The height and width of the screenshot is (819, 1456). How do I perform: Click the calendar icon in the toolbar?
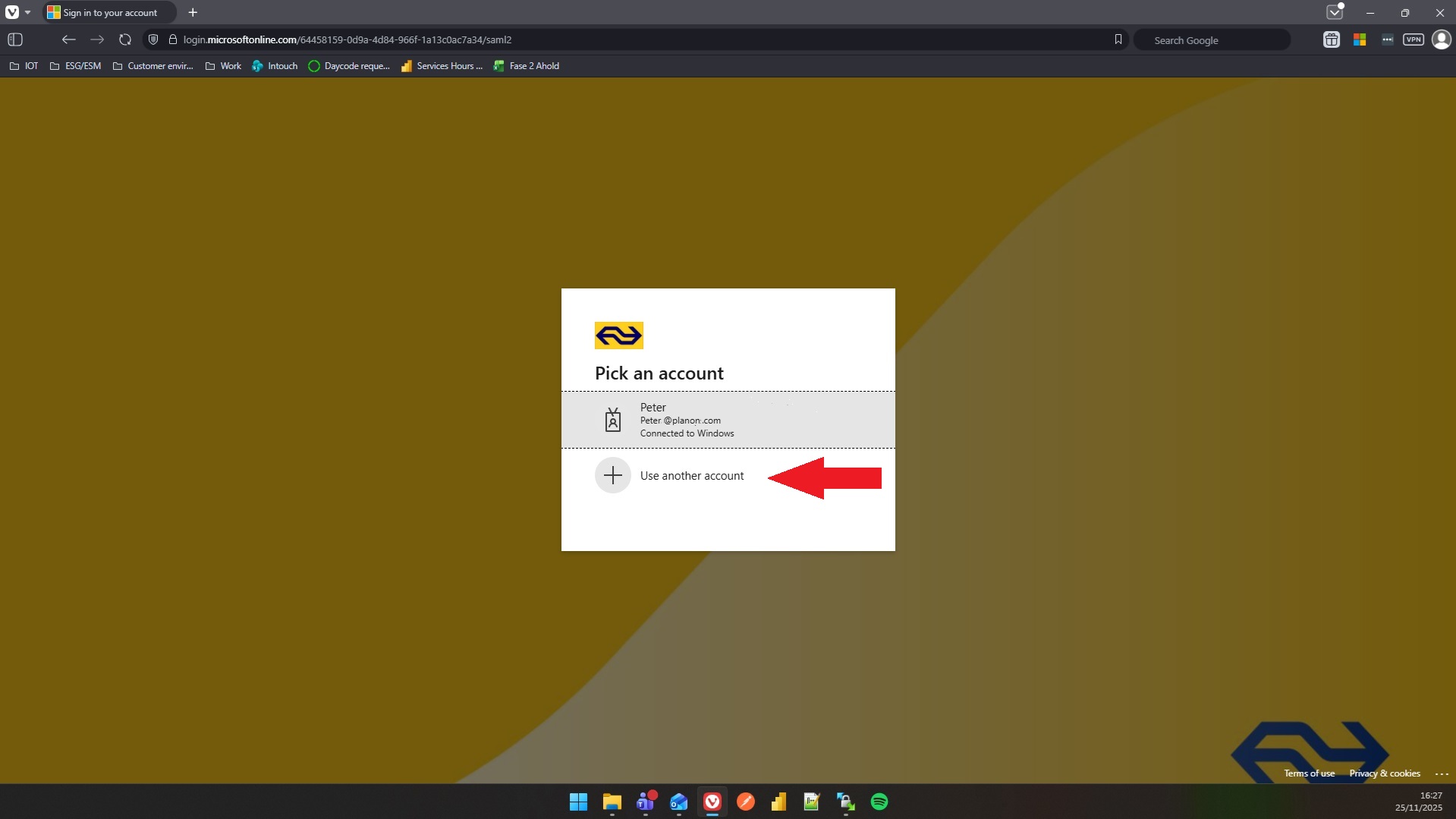point(1331,39)
